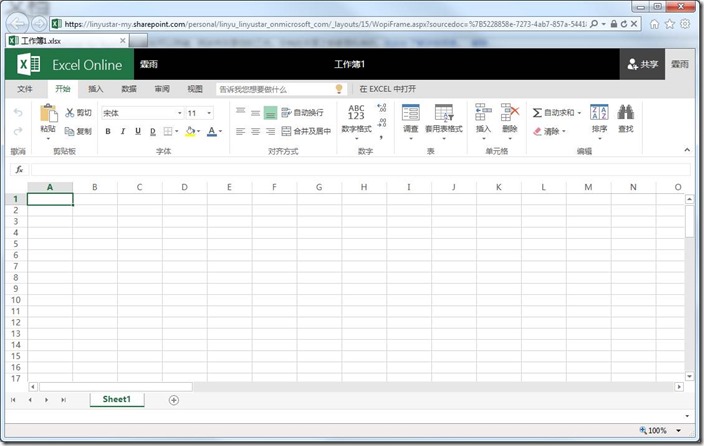Click the Undo arrow icon
The image size is (704, 446).
18,112
